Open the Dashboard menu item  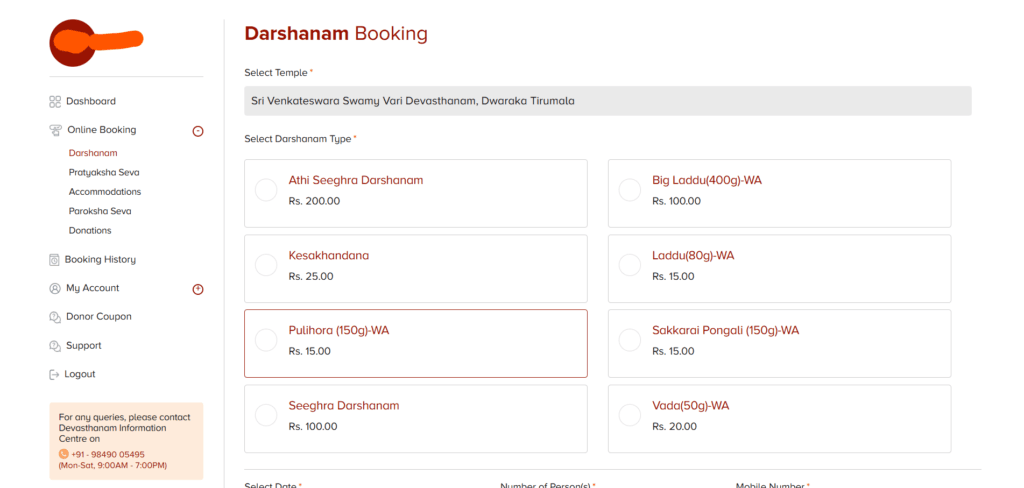pyautogui.click(x=91, y=101)
